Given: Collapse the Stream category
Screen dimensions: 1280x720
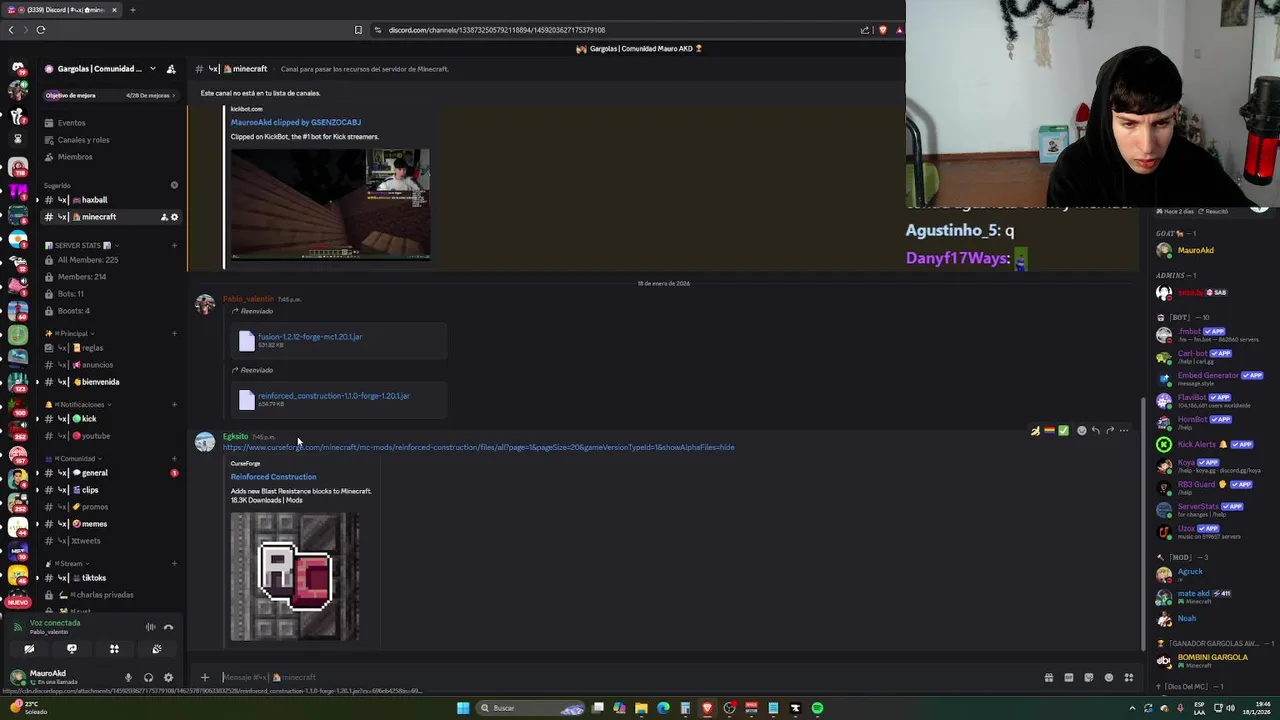Looking at the screenshot, I should [x=68, y=563].
